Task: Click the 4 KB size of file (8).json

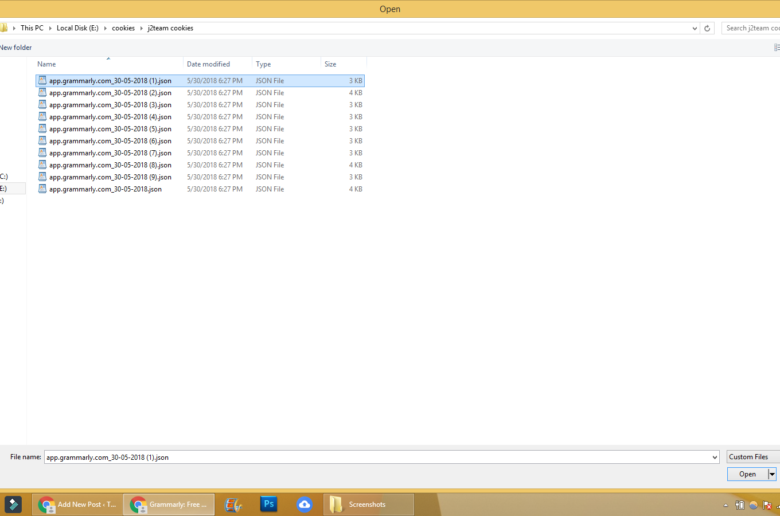Action: click(x=355, y=165)
